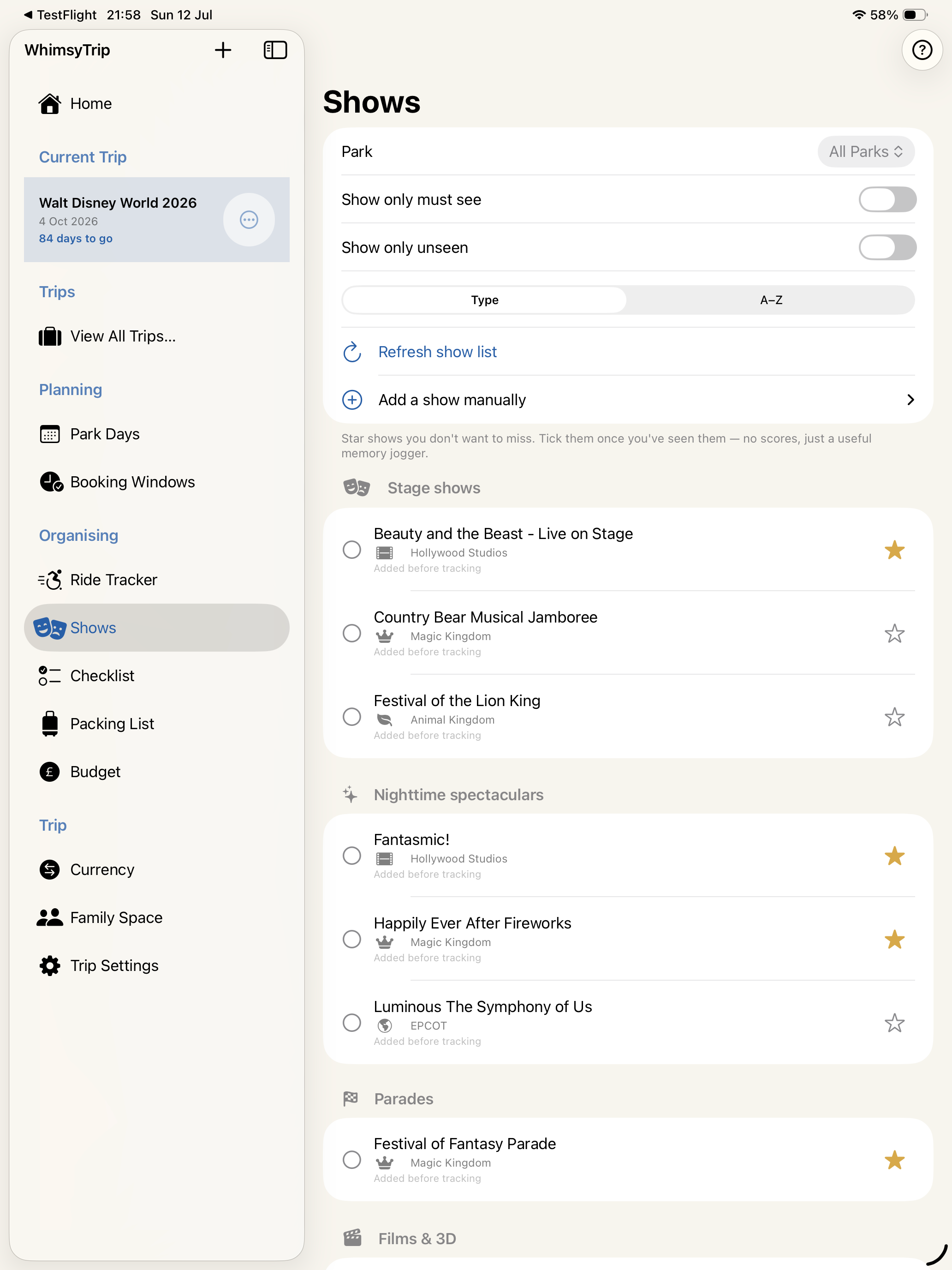Open View All Trips...
The height and width of the screenshot is (1270, 952).
click(x=157, y=336)
